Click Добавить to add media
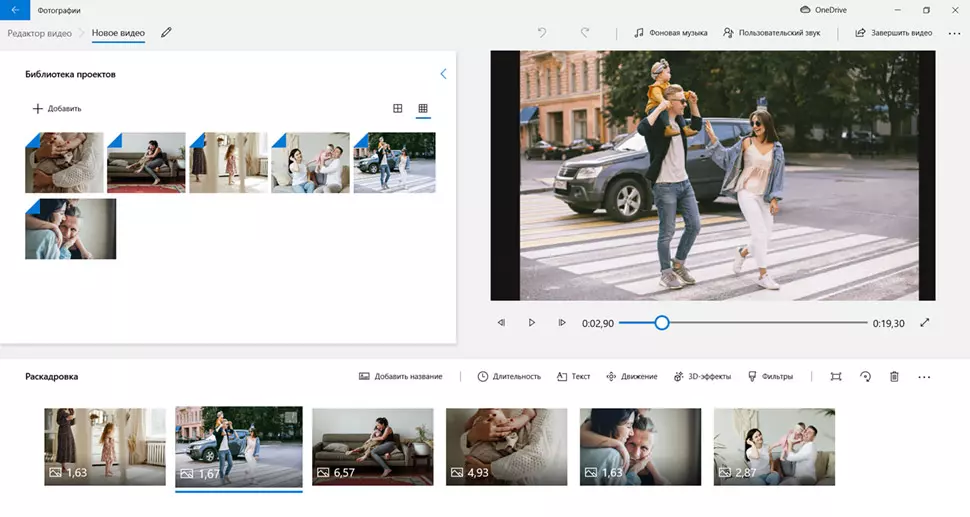 57,108
